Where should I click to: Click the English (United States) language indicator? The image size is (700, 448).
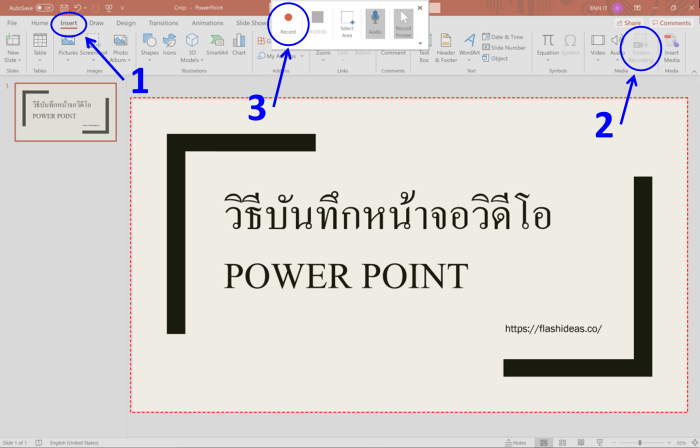point(74,443)
